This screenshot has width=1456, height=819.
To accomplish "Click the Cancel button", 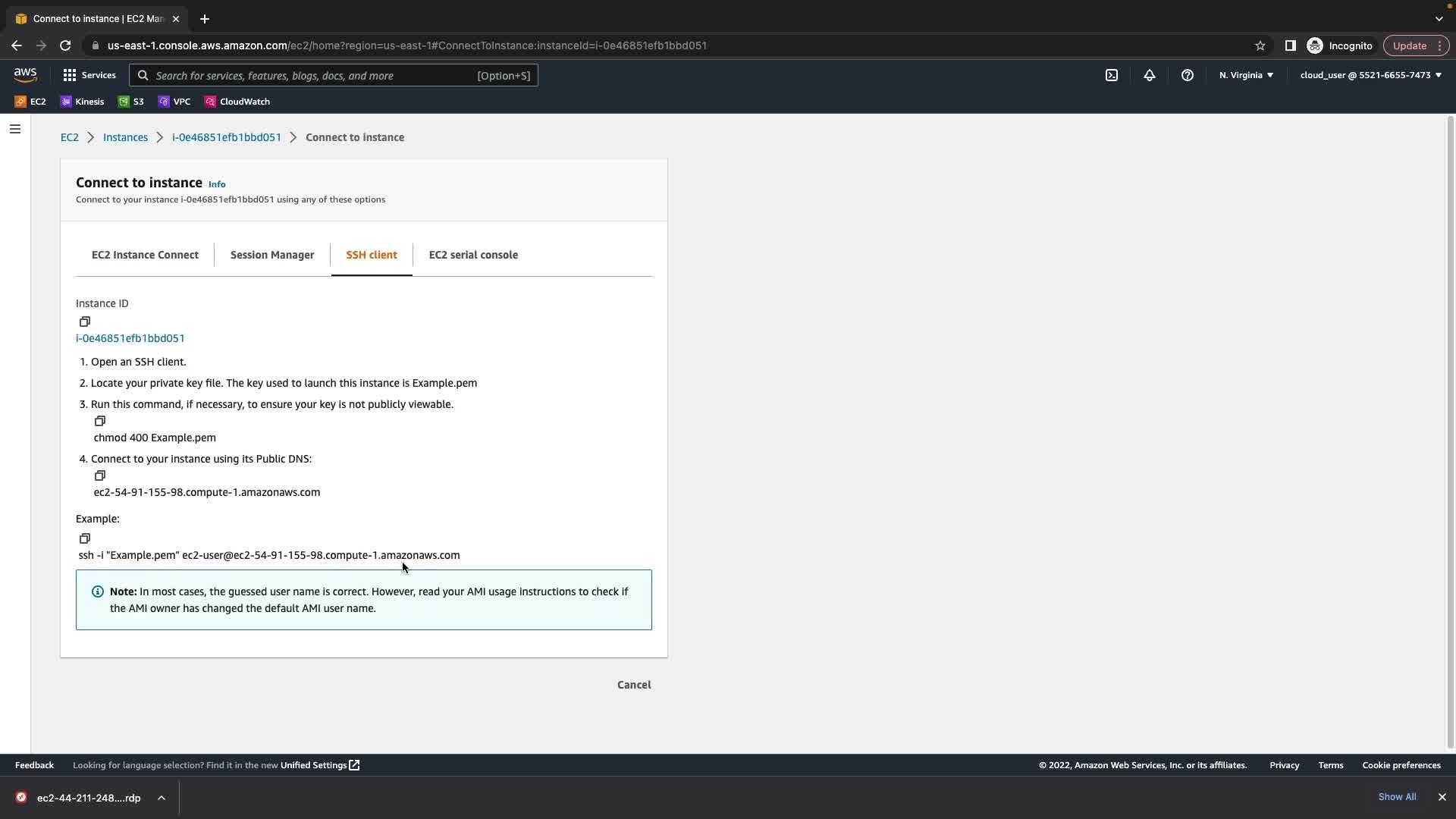I will pyautogui.click(x=633, y=685).
